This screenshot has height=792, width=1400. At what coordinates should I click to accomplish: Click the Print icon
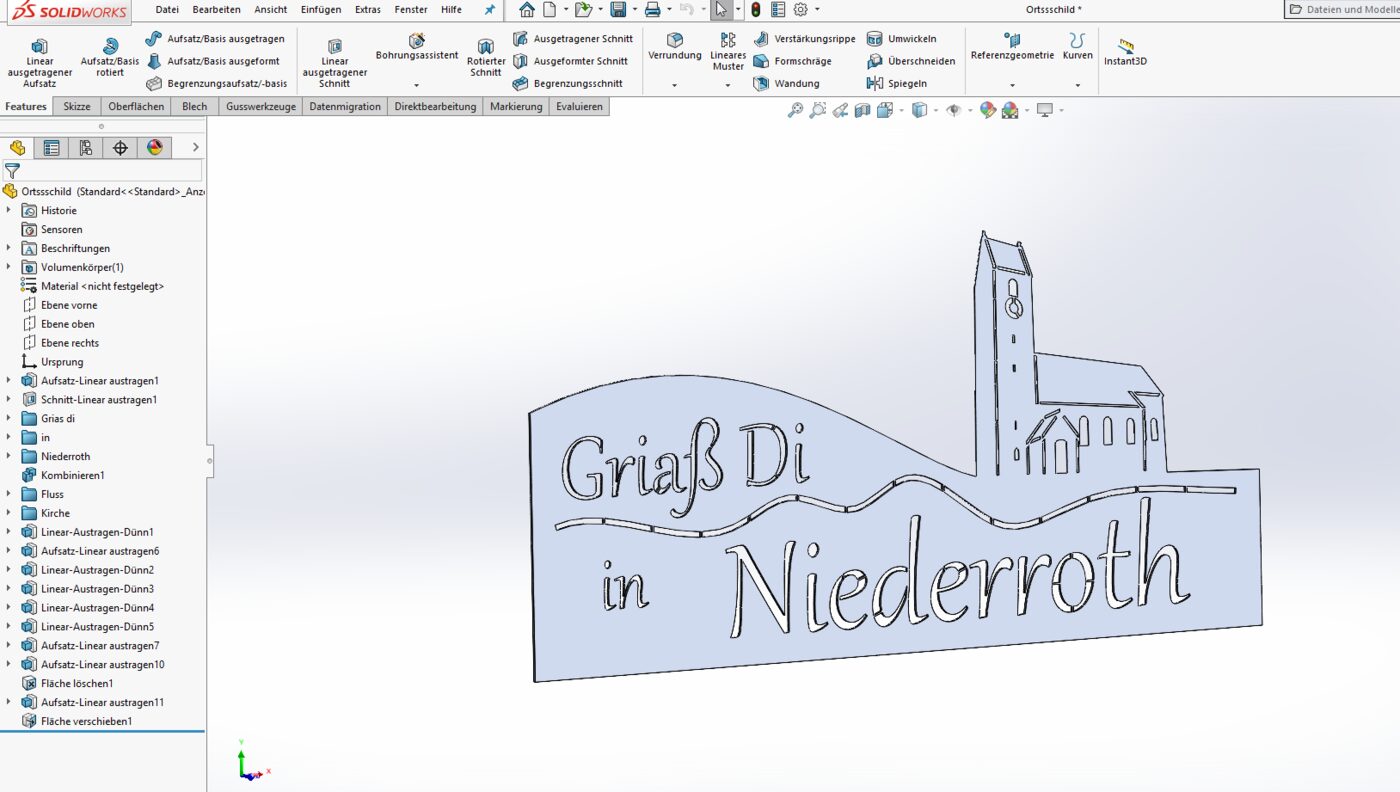pos(652,10)
